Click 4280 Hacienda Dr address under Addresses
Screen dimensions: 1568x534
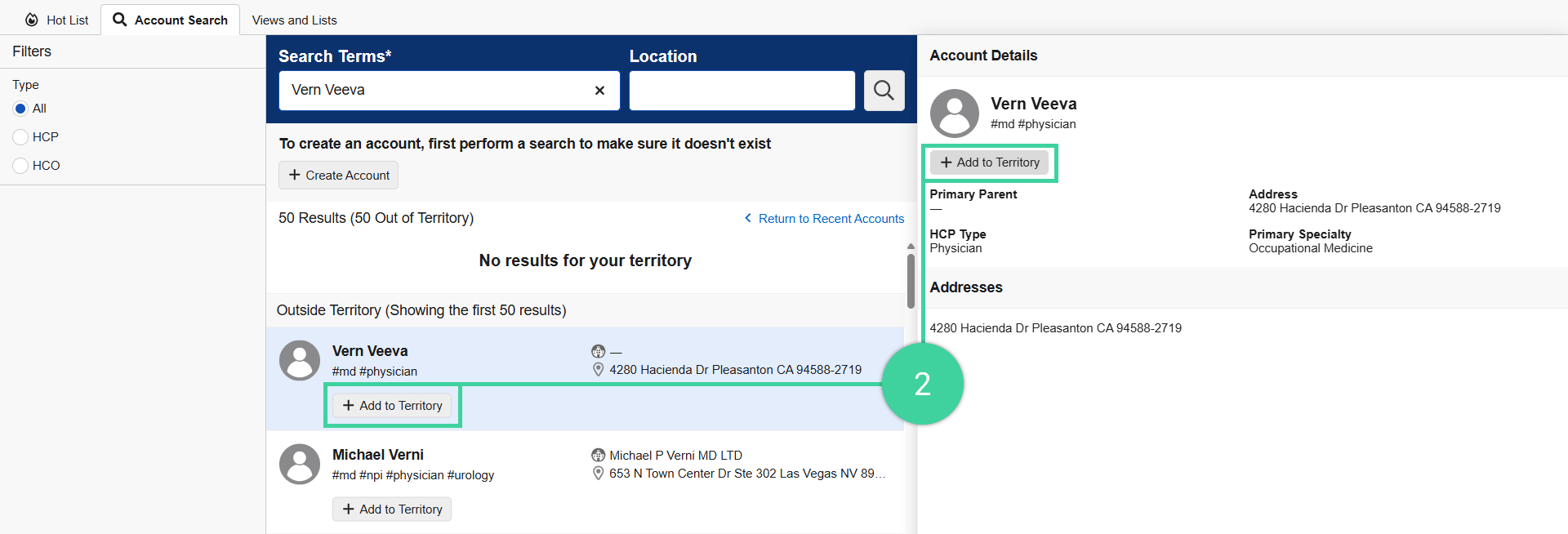coord(1055,328)
